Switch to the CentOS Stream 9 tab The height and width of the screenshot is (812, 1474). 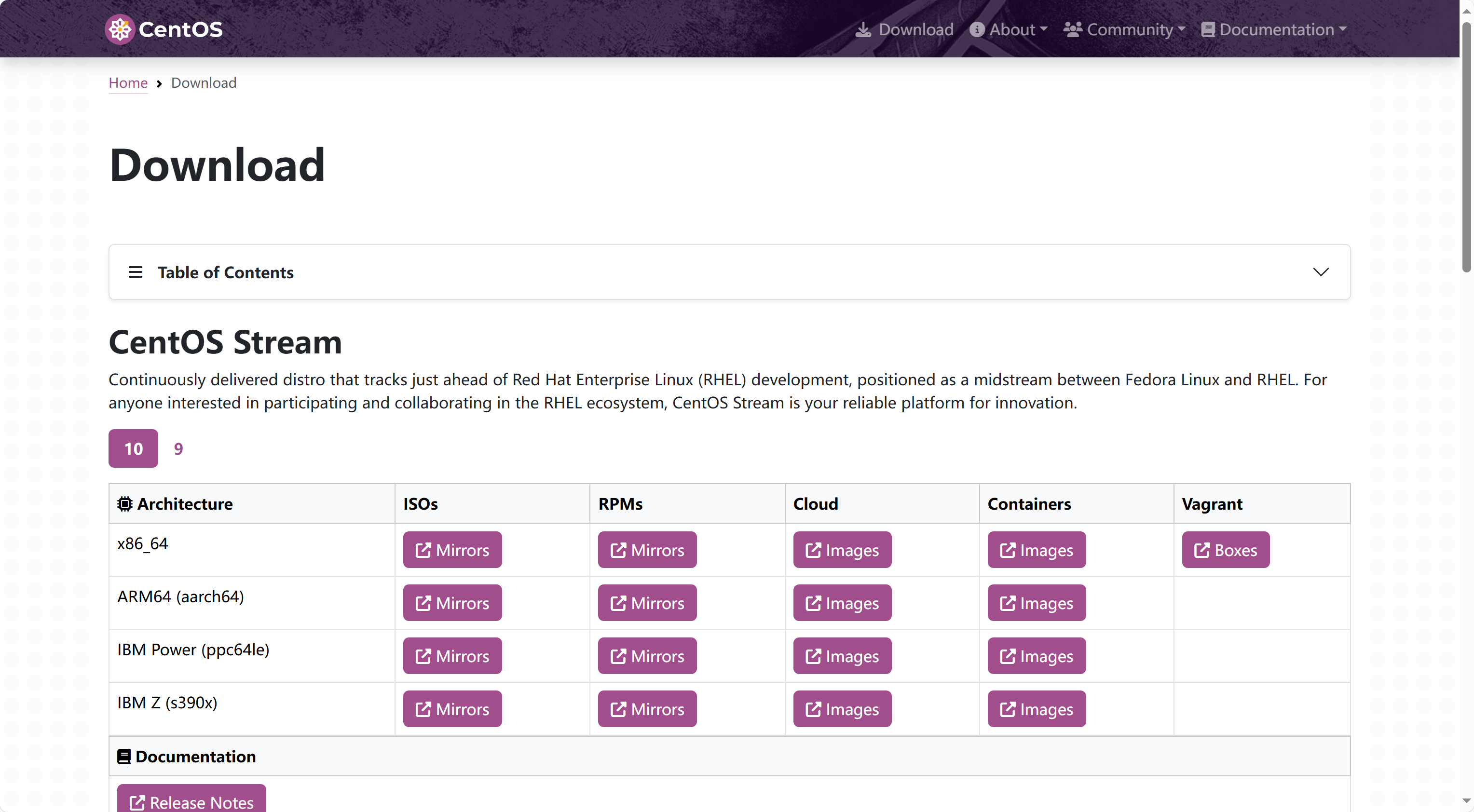point(178,448)
